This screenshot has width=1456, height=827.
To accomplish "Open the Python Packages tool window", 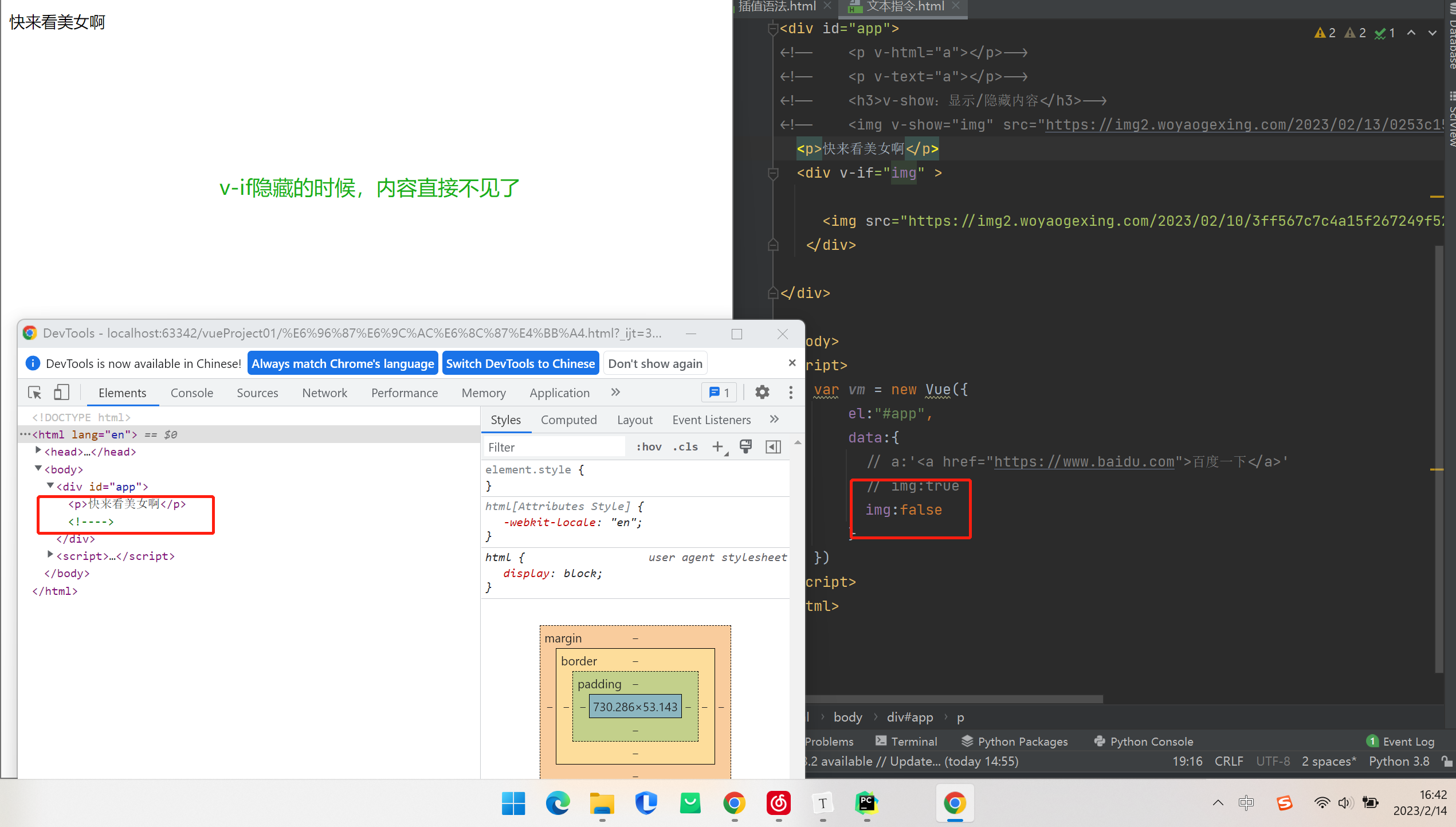I will coord(1014,741).
